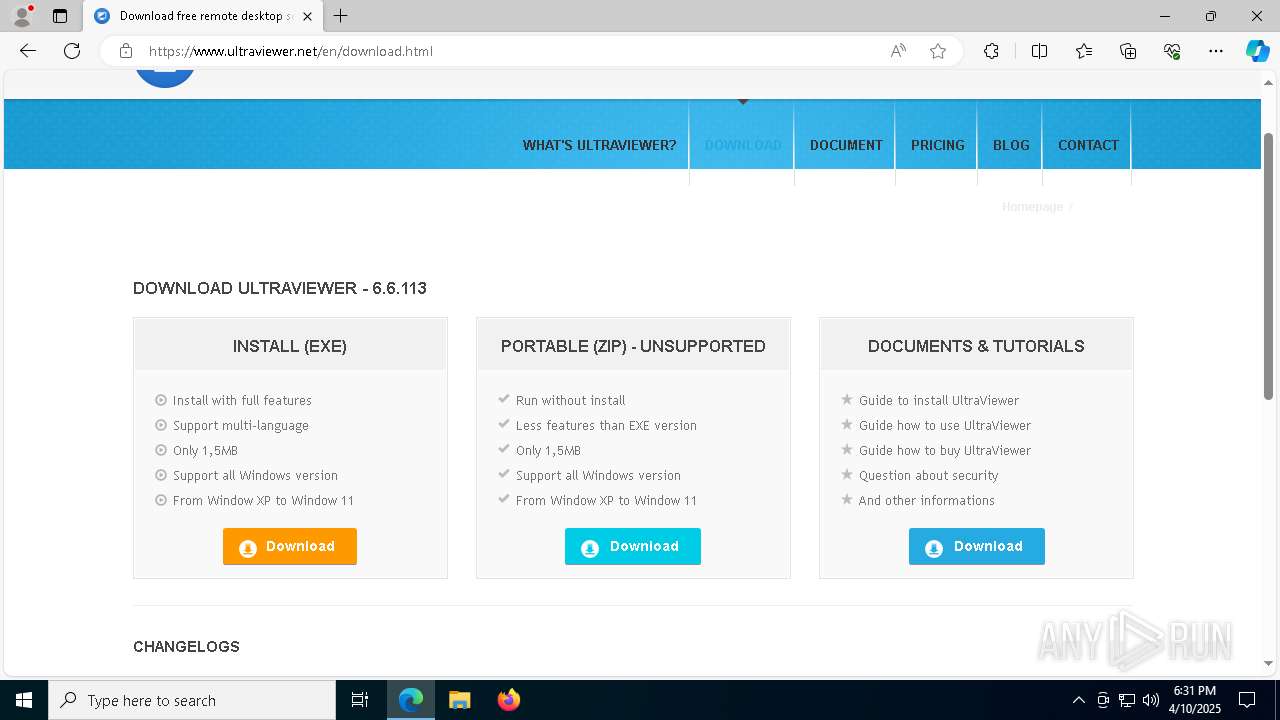The height and width of the screenshot is (720, 1280).
Task: Open a new browser tab
Action: [x=341, y=16]
